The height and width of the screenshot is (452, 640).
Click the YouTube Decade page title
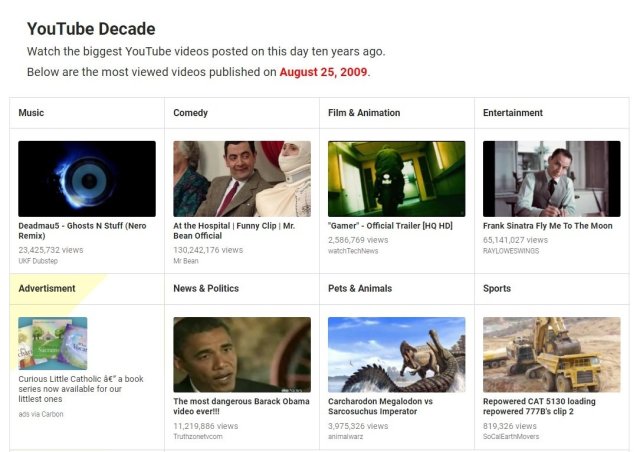point(91,29)
